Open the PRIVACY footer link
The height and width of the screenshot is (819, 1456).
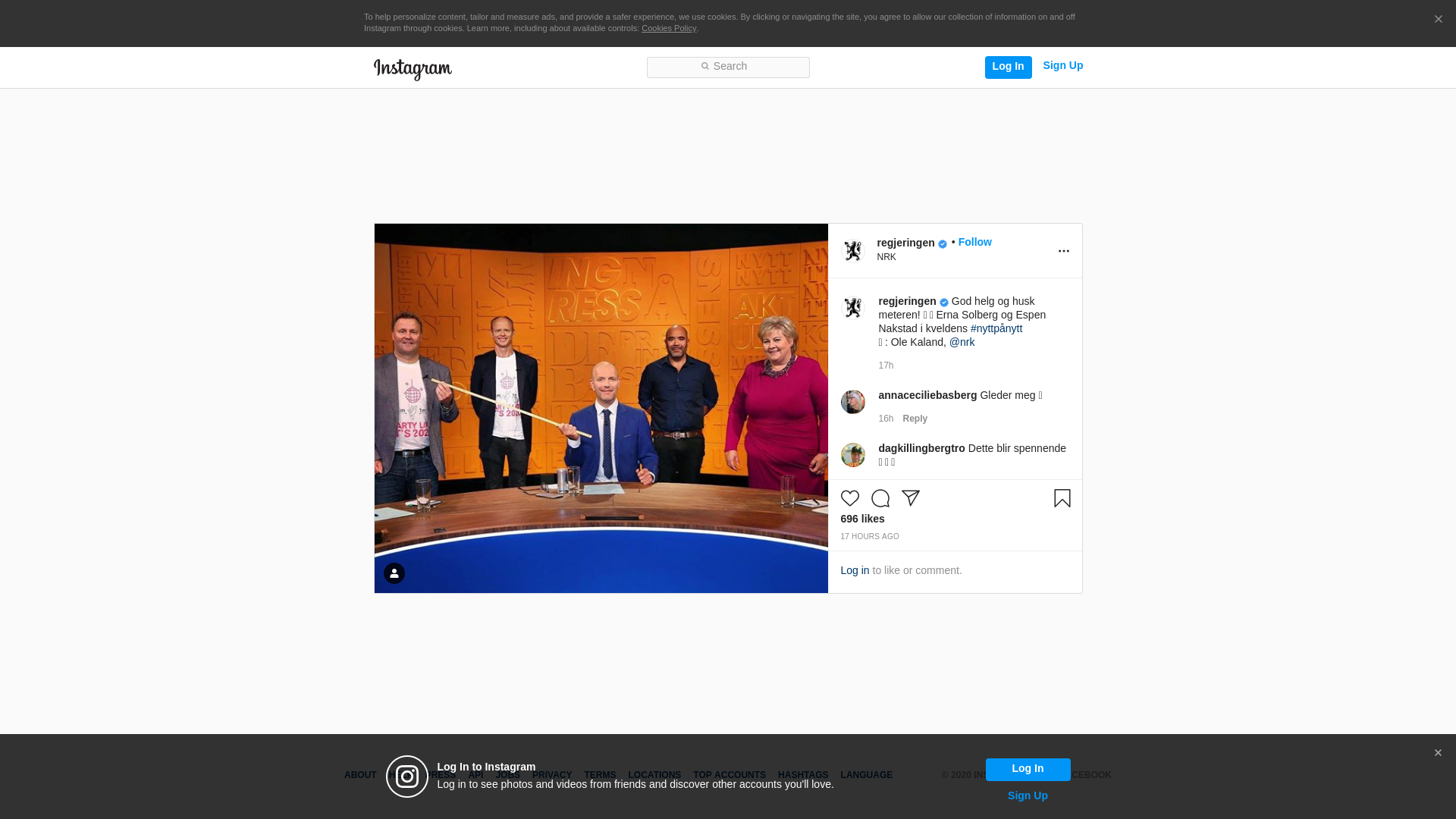coord(552,776)
